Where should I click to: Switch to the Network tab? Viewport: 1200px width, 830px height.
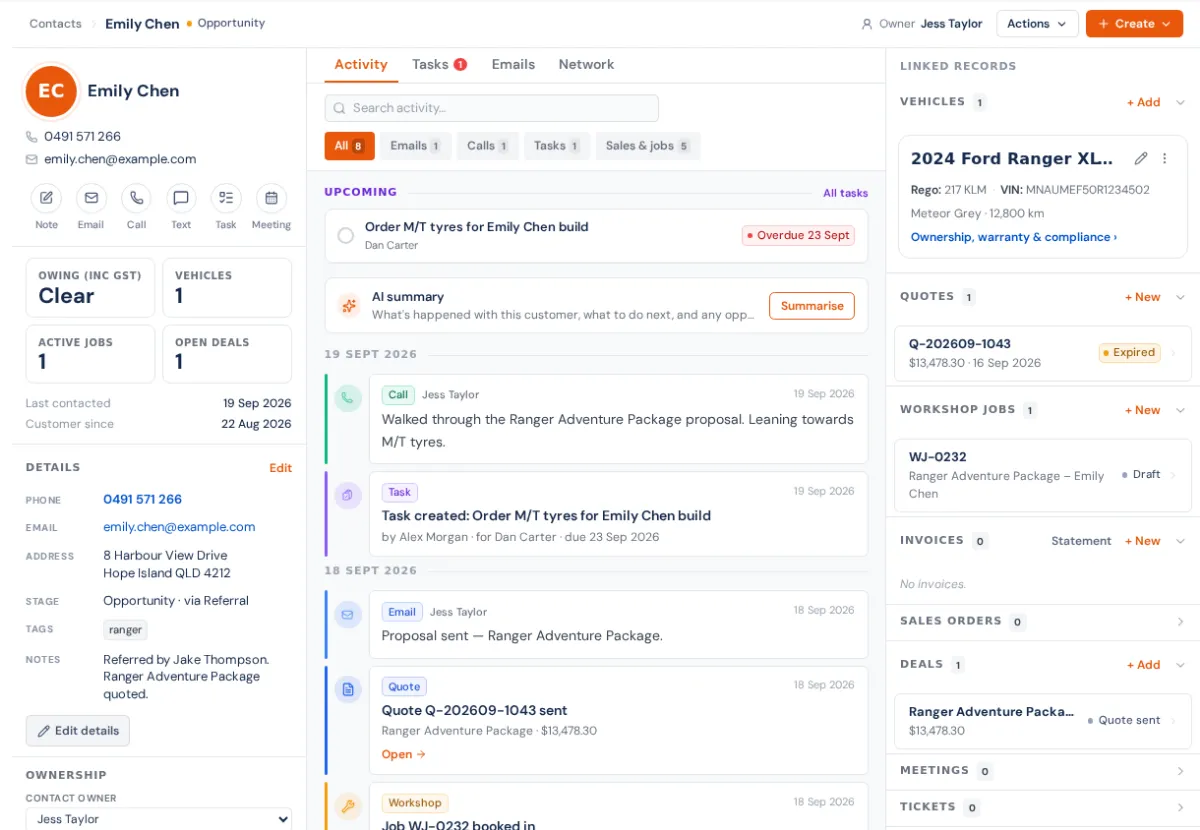point(586,64)
